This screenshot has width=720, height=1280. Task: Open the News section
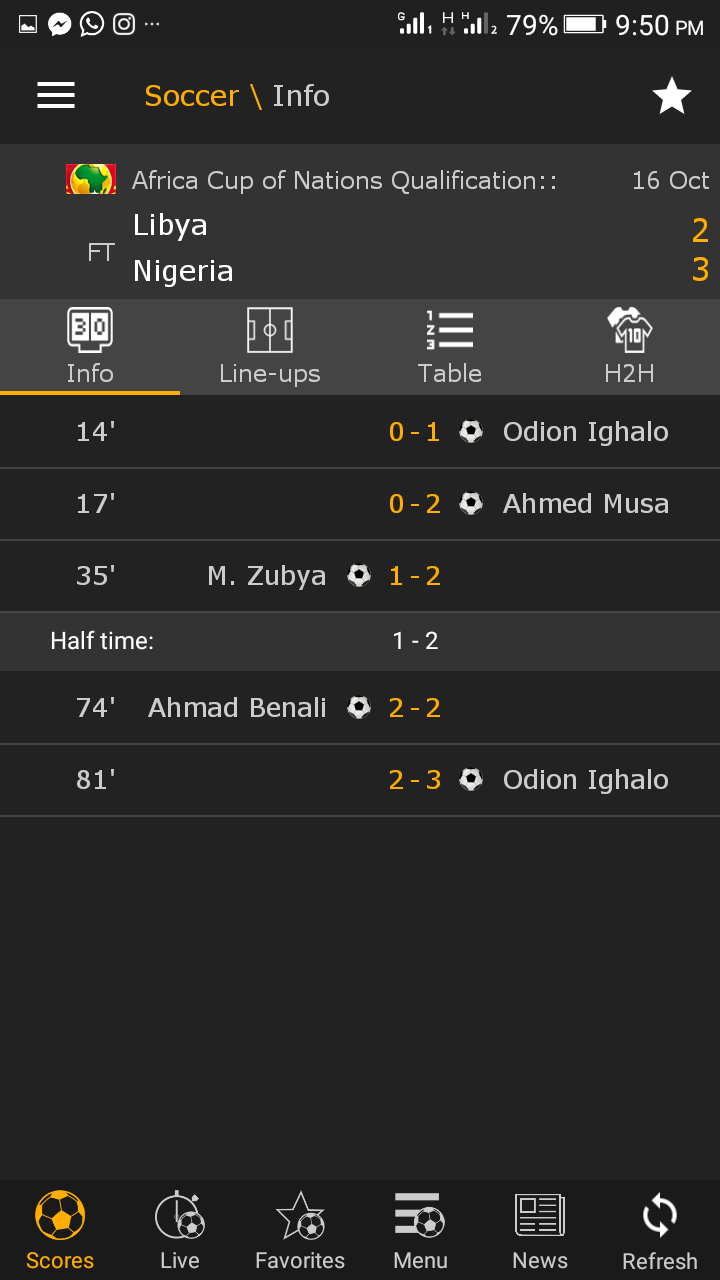click(540, 1230)
